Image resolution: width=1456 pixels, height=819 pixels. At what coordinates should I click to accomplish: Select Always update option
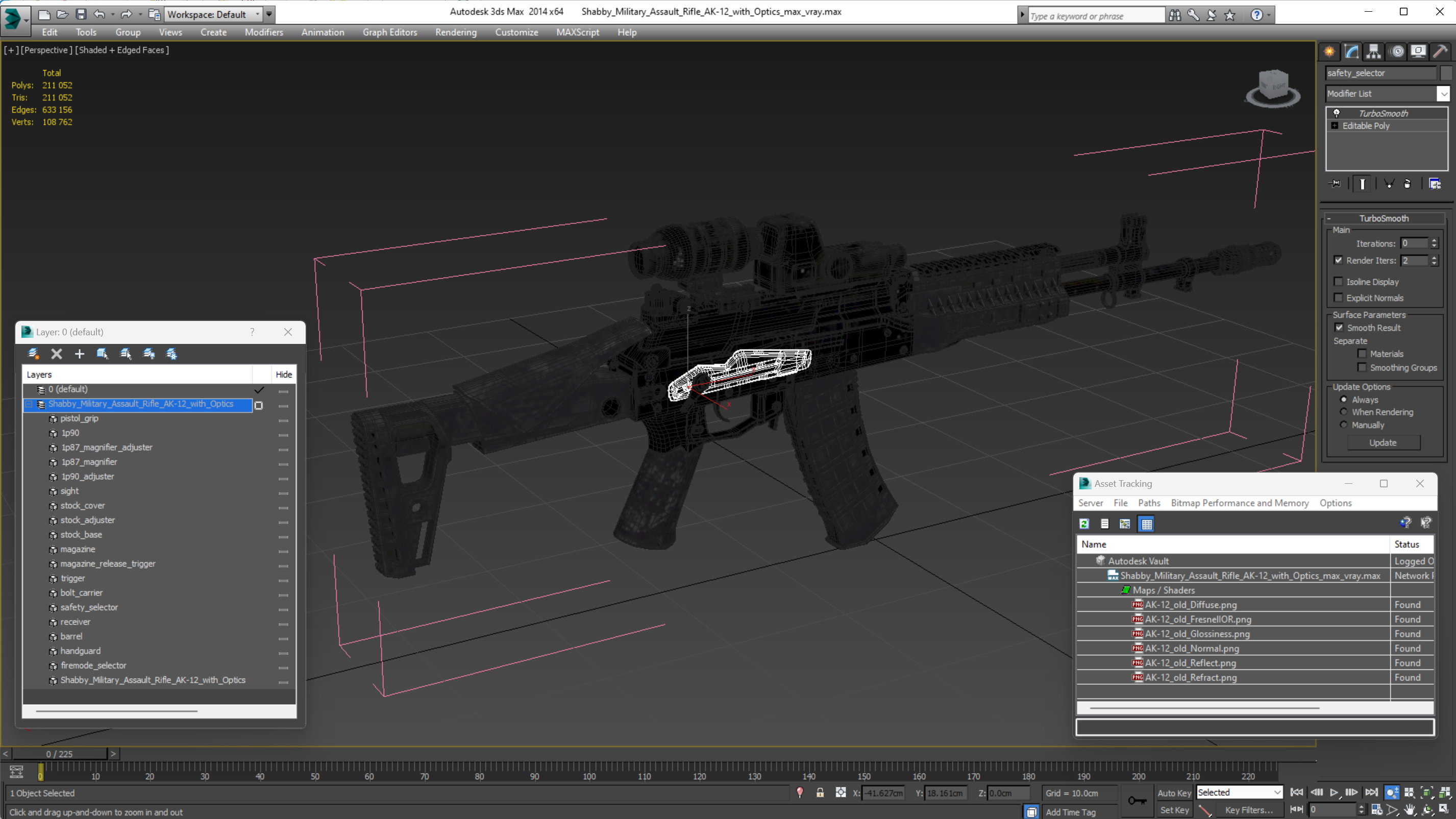(x=1344, y=400)
